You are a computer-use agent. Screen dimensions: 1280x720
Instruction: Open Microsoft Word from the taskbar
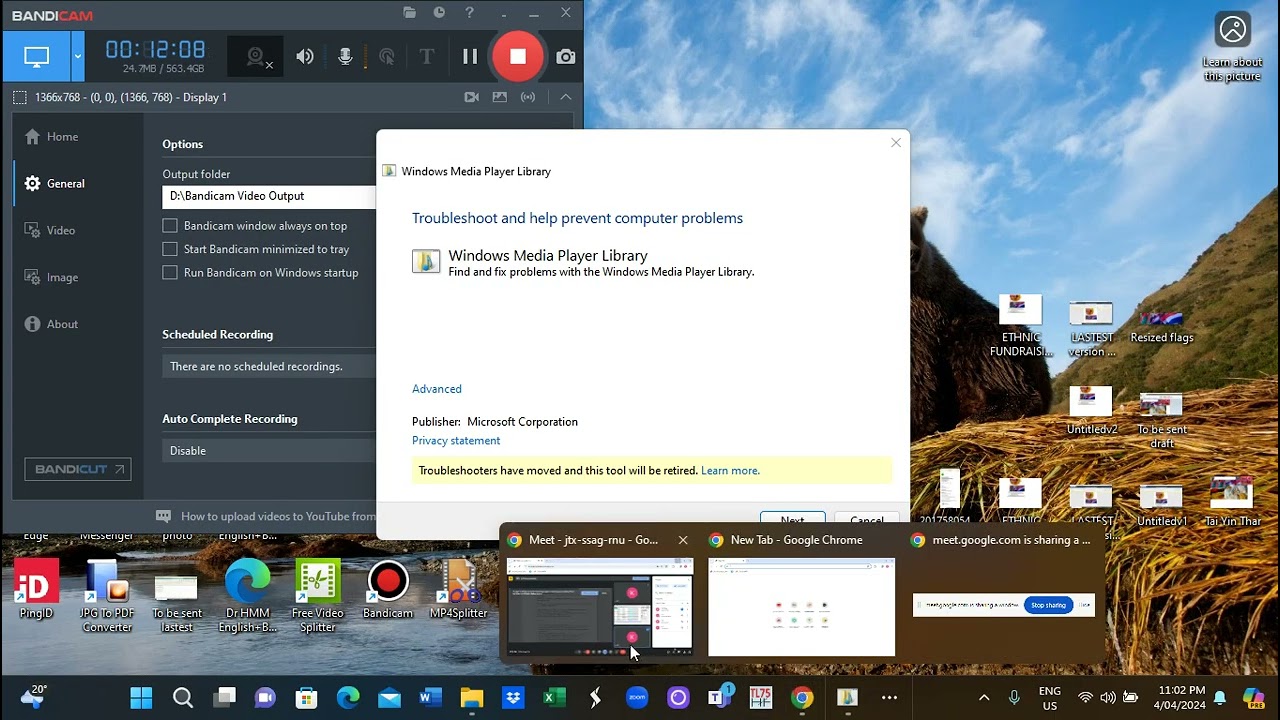[431, 698]
